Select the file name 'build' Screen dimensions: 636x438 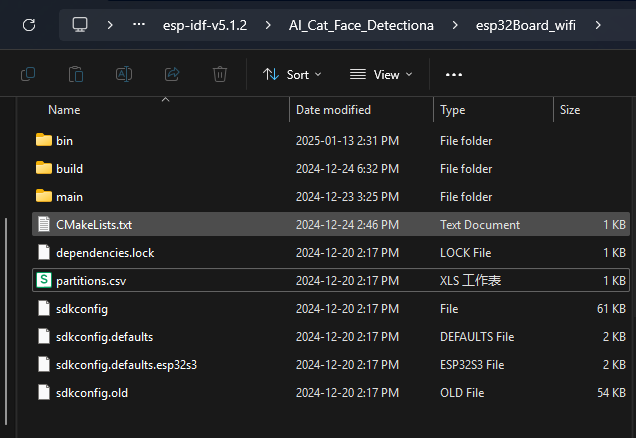[x=69, y=169]
